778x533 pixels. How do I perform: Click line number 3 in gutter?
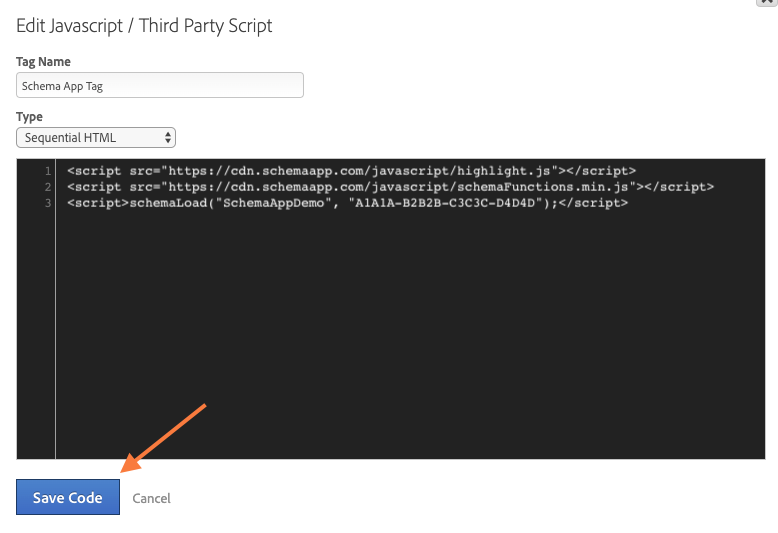click(x=48, y=203)
